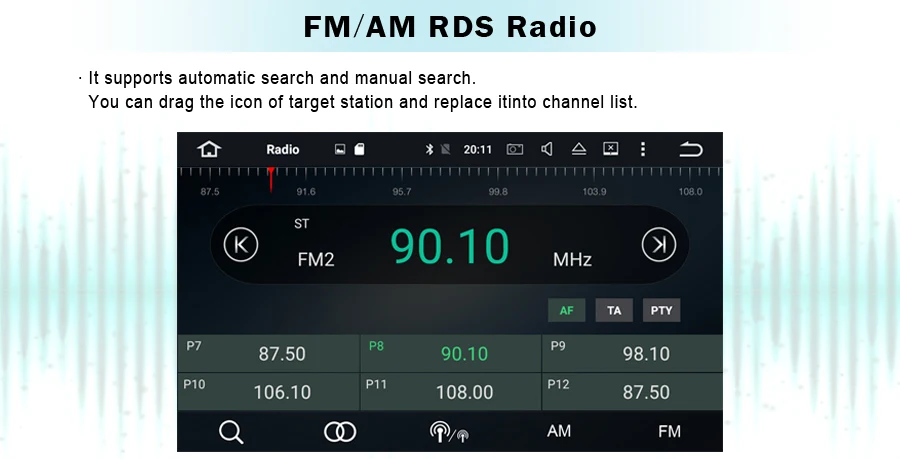This screenshot has width=900, height=459.
Task: Start station search with magnifier icon
Action: (x=231, y=432)
